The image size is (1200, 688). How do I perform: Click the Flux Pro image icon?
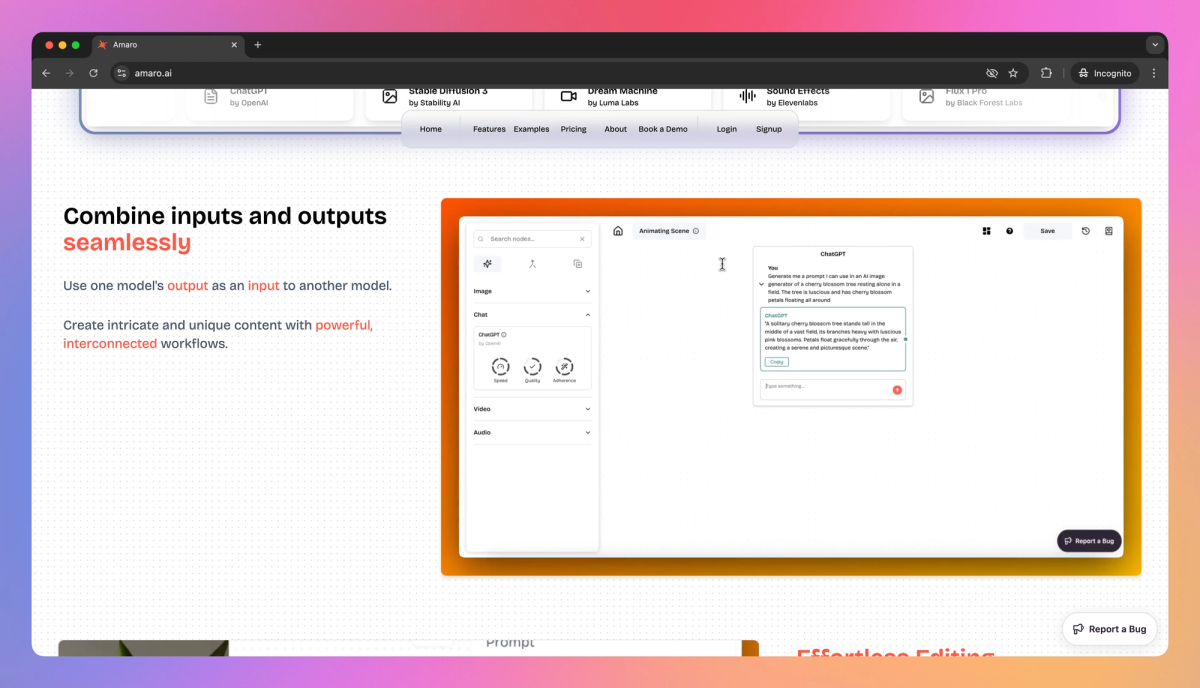[x=927, y=96]
